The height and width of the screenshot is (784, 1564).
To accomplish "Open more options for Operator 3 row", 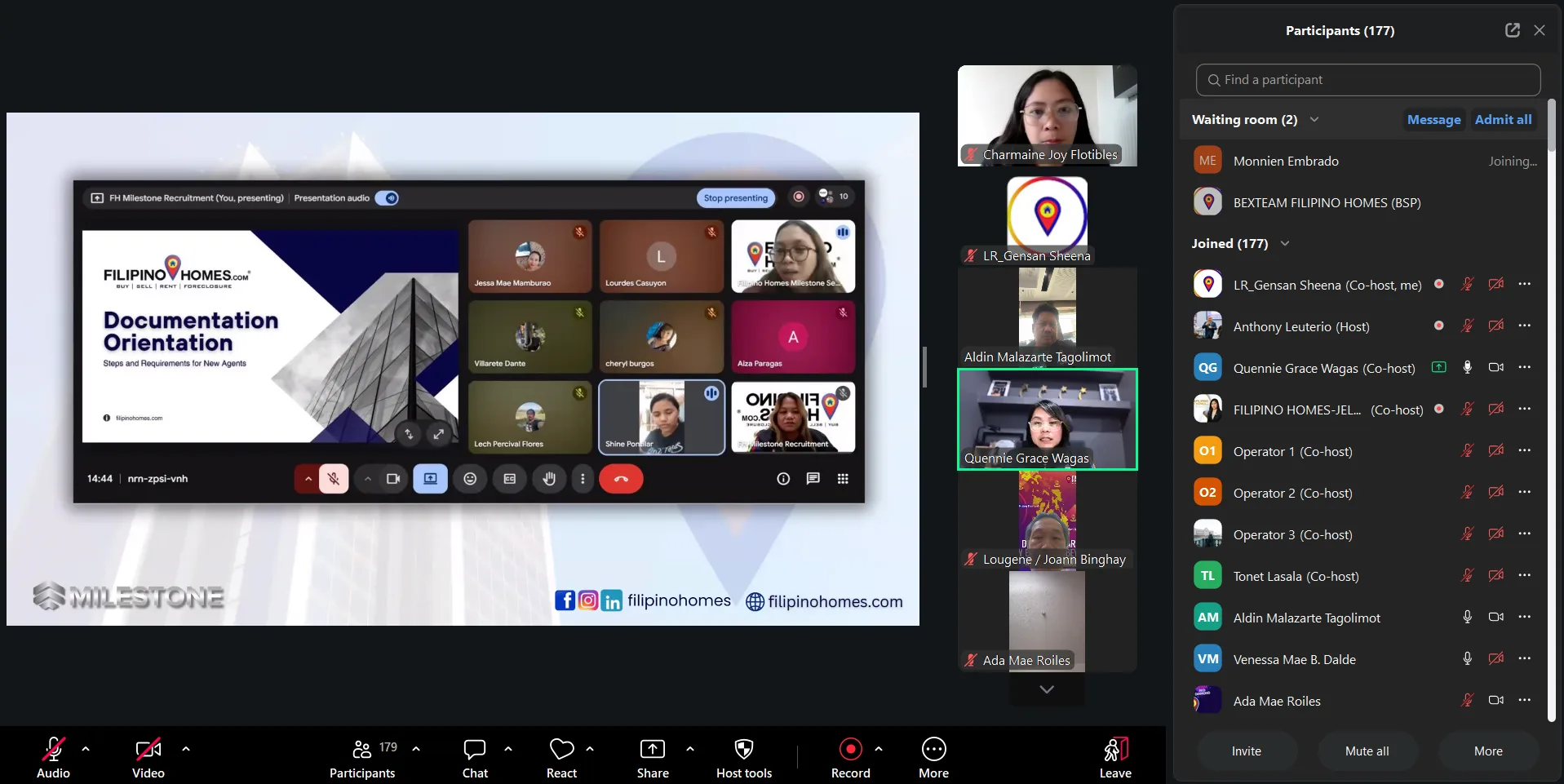I will pos(1525,534).
